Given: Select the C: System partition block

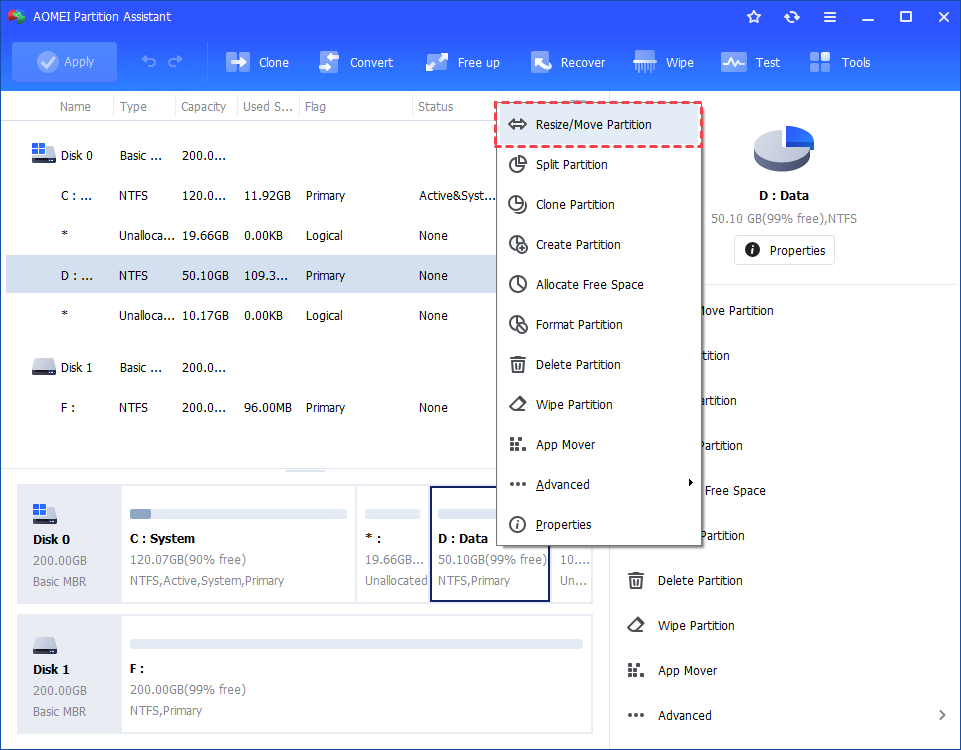Looking at the screenshot, I should 238,544.
